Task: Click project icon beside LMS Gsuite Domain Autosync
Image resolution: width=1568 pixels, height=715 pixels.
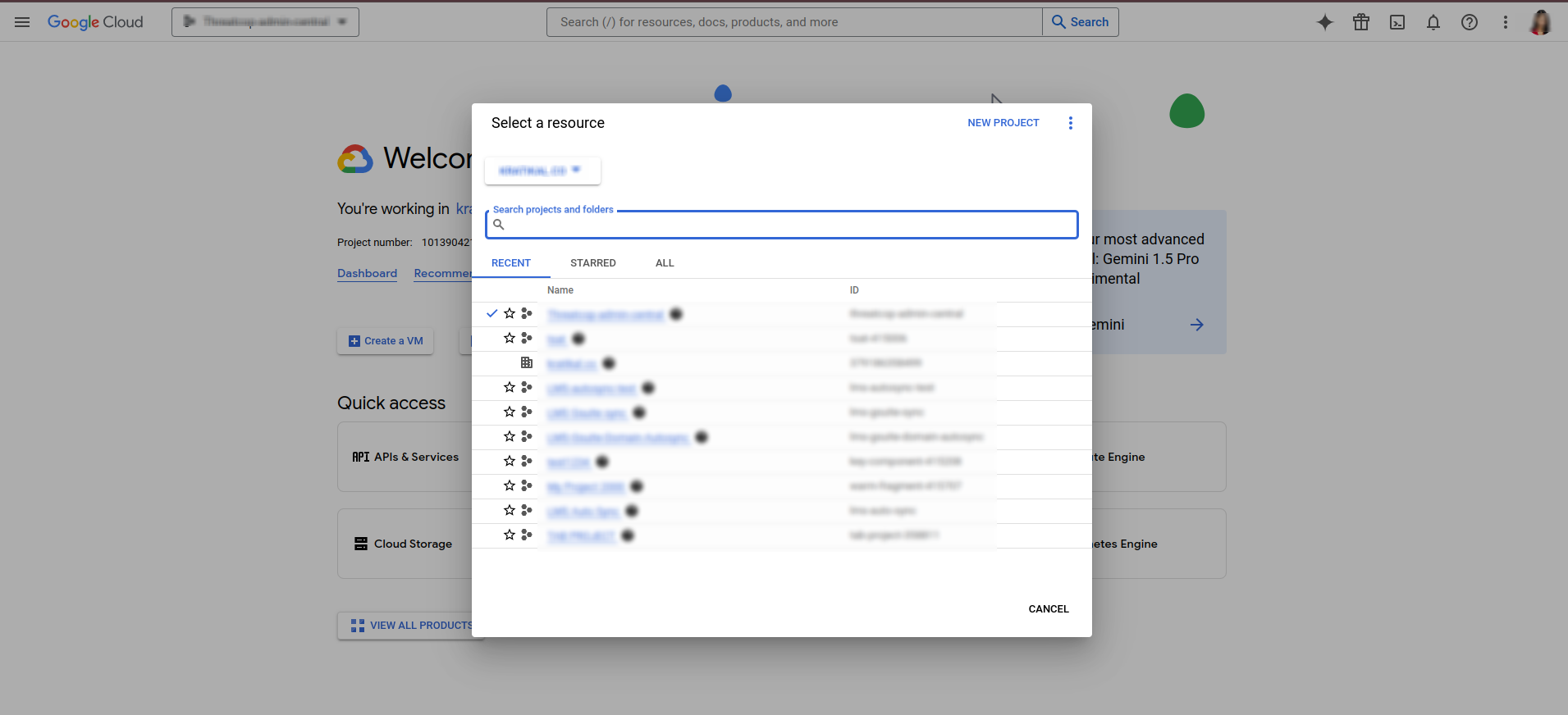Action: pyautogui.click(x=527, y=436)
